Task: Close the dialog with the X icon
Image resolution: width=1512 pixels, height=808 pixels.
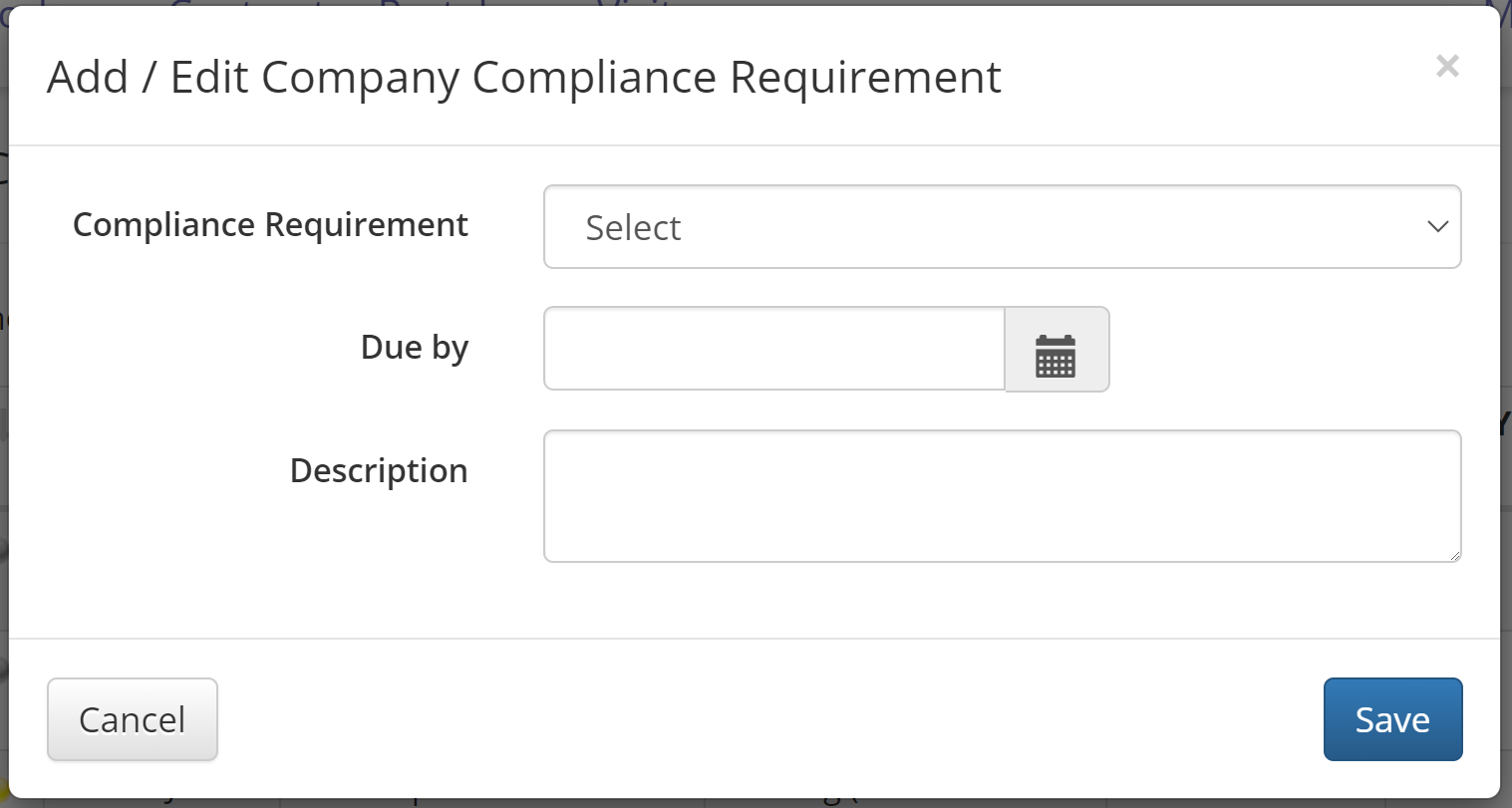Action: (1447, 66)
